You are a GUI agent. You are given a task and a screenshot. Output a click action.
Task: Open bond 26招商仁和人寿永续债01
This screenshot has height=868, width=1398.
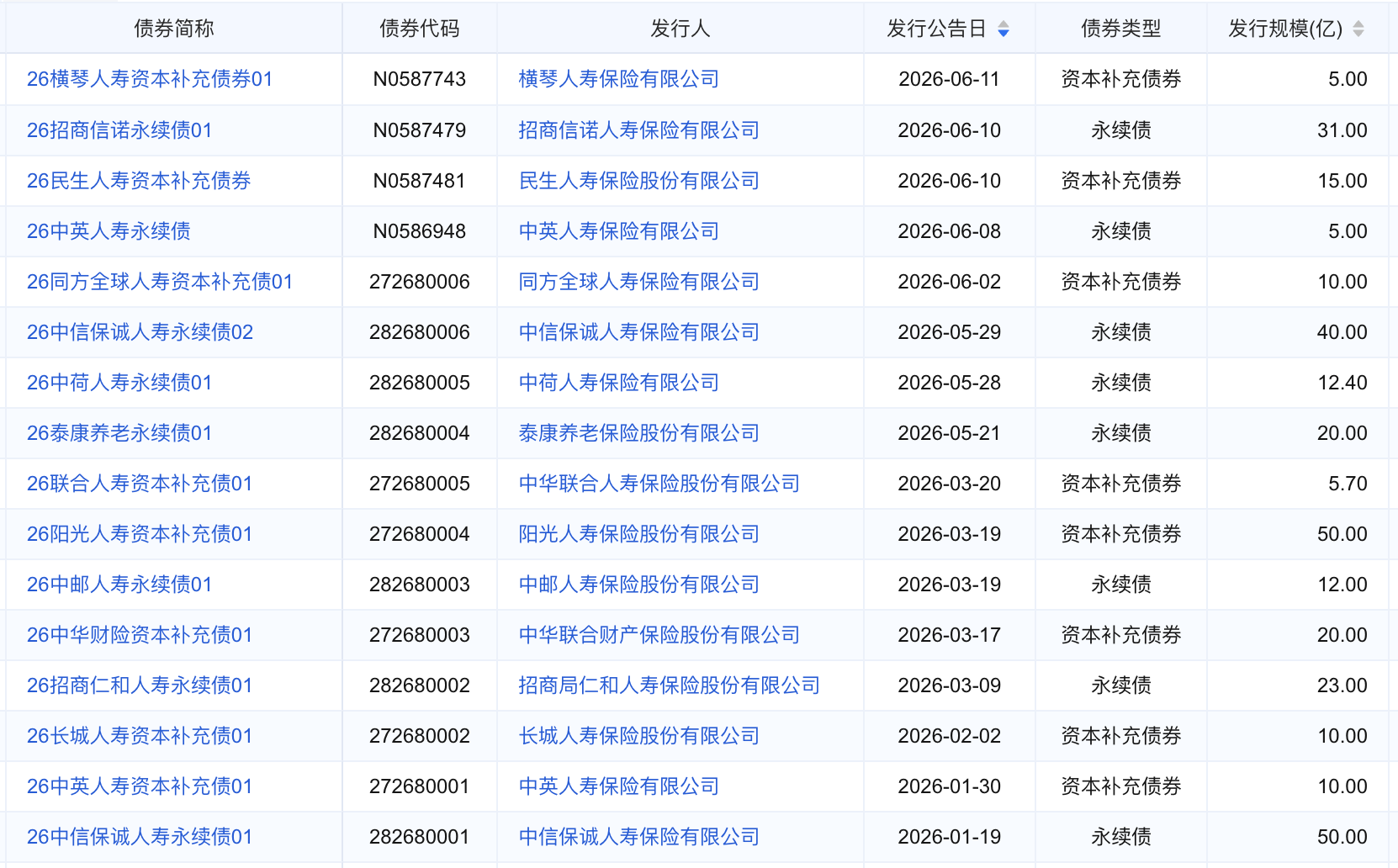[x=140, y=685]
